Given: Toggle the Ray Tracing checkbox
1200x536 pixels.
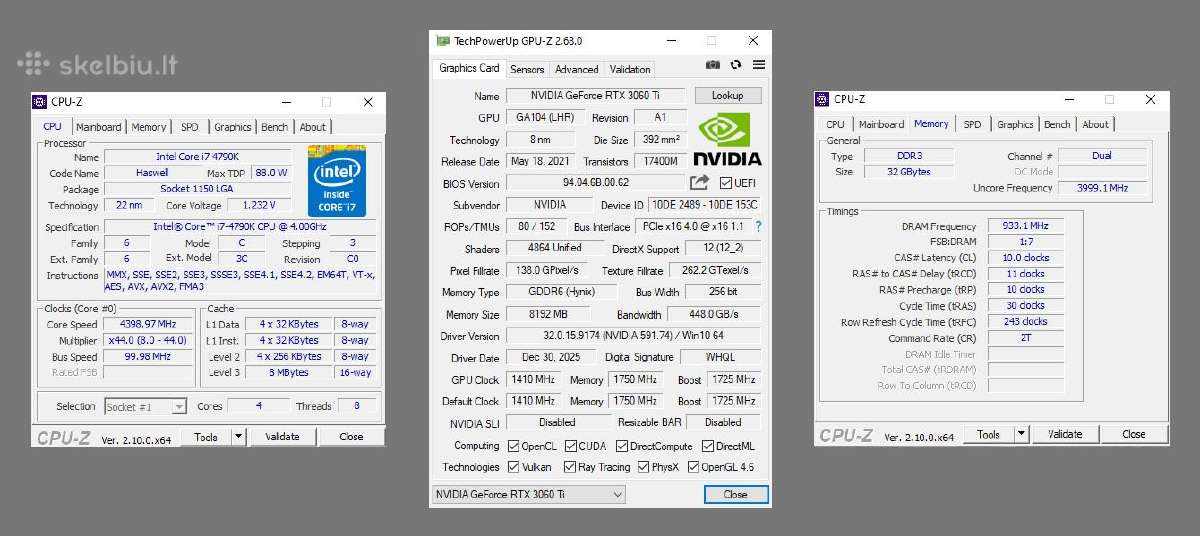Looking at the screenshot, I should tap(570, 467).
